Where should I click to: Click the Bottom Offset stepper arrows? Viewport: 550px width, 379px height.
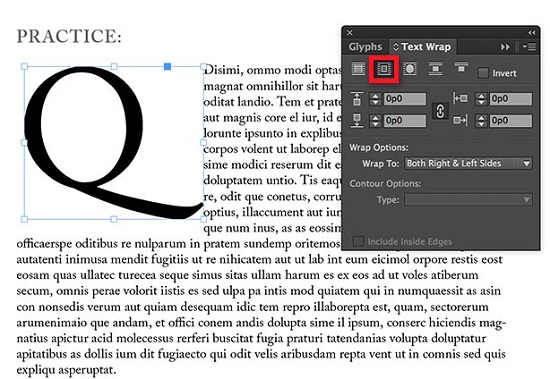tap(375, 121)
